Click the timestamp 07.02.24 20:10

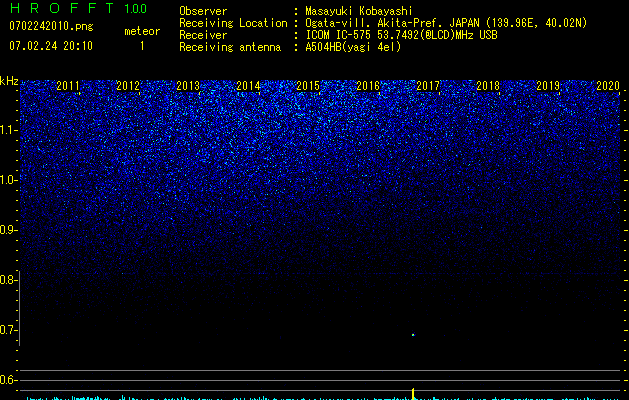coord(51,46)
